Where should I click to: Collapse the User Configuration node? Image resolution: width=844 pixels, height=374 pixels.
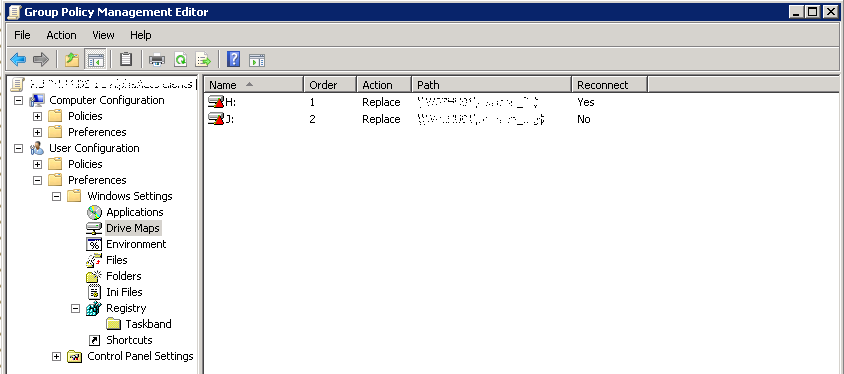coord(18,149)
